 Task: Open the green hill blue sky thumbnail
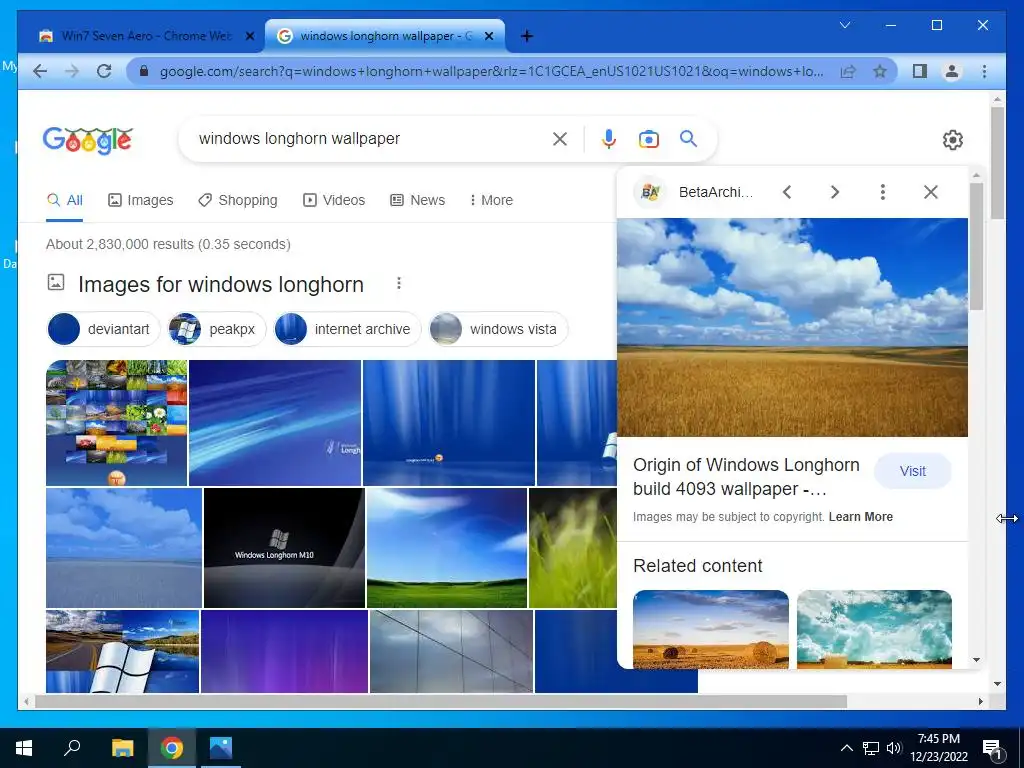[x=447, y=548]
